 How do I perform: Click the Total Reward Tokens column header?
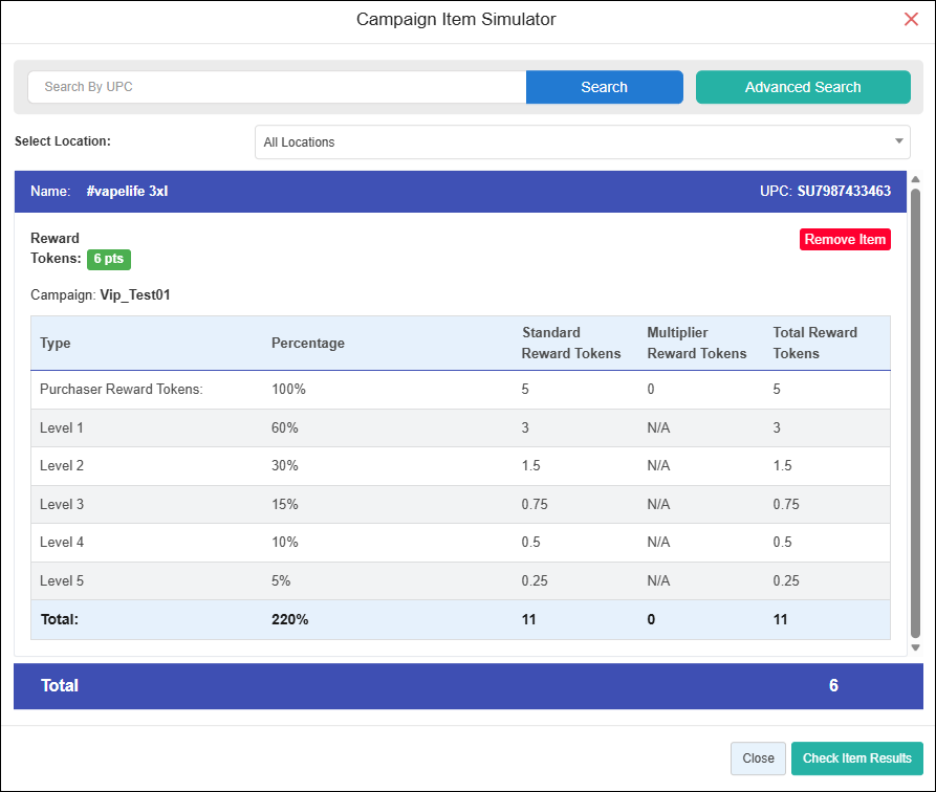(x=814, y=343)
